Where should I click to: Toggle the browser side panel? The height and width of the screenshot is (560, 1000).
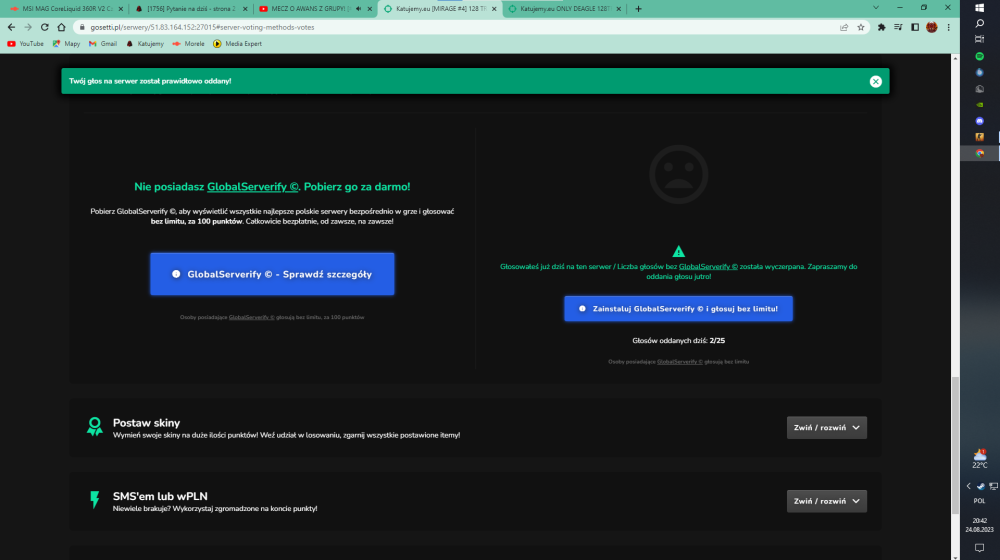(x=915, y=27)
